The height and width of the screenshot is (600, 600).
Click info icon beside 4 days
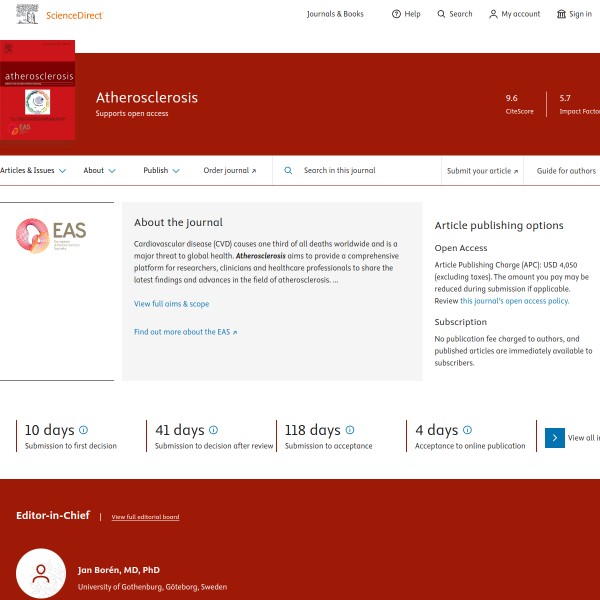[467, 430]
